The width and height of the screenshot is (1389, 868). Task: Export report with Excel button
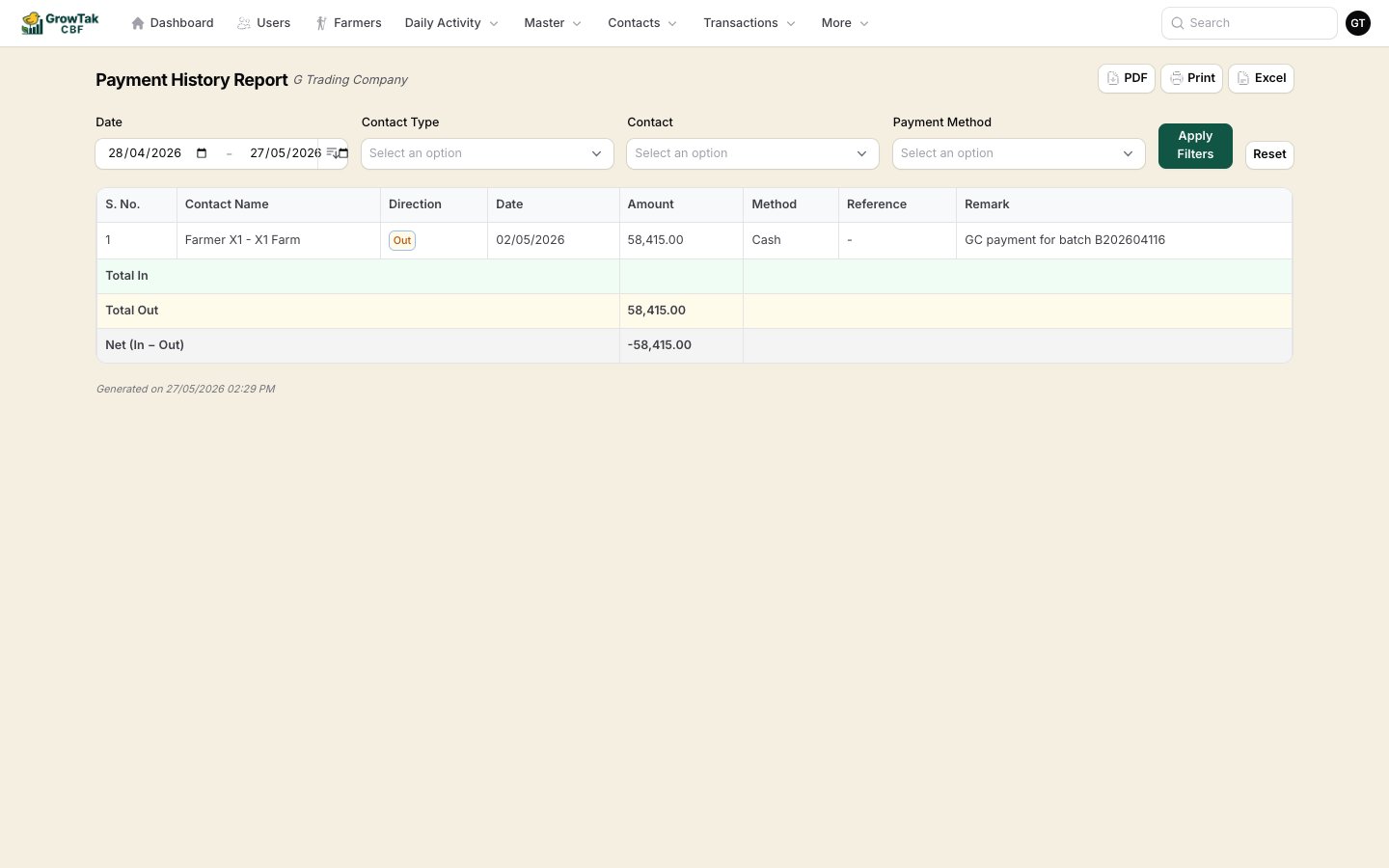1261,78
